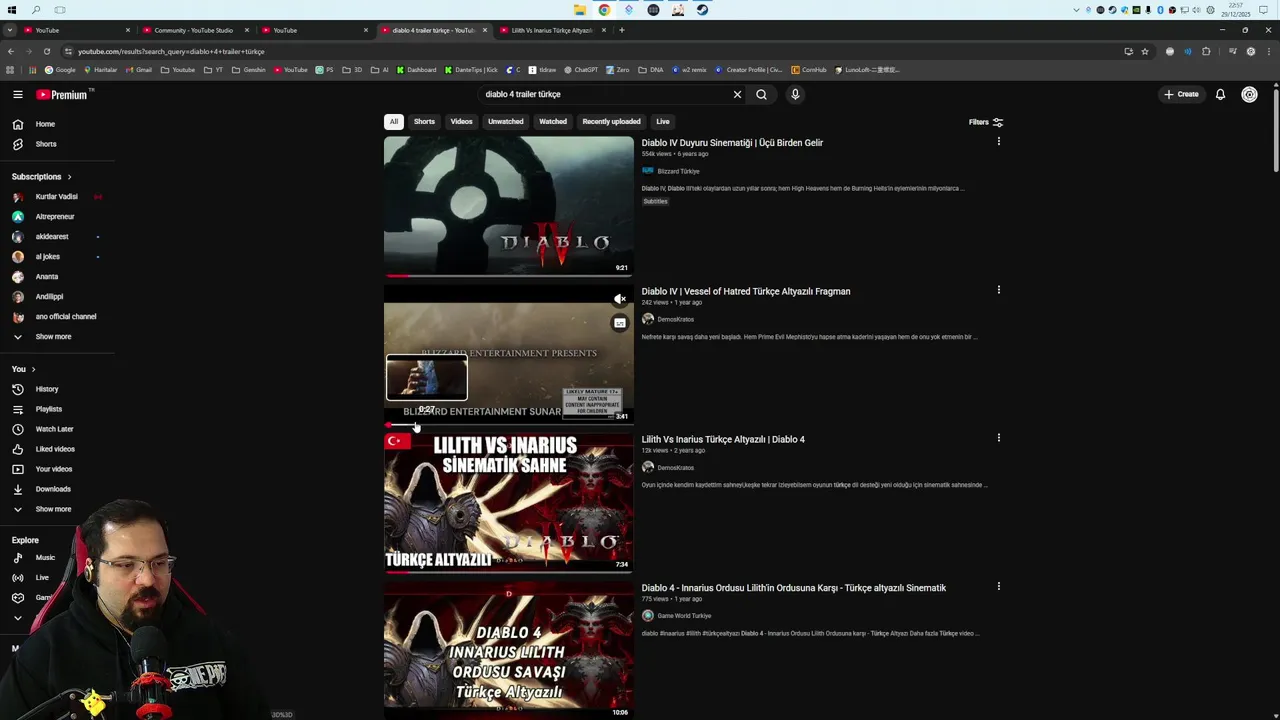Screen dimensions: 1280x720
Task: Open more options for Vessel of Hatred video
Action: [x=998, y=290]
